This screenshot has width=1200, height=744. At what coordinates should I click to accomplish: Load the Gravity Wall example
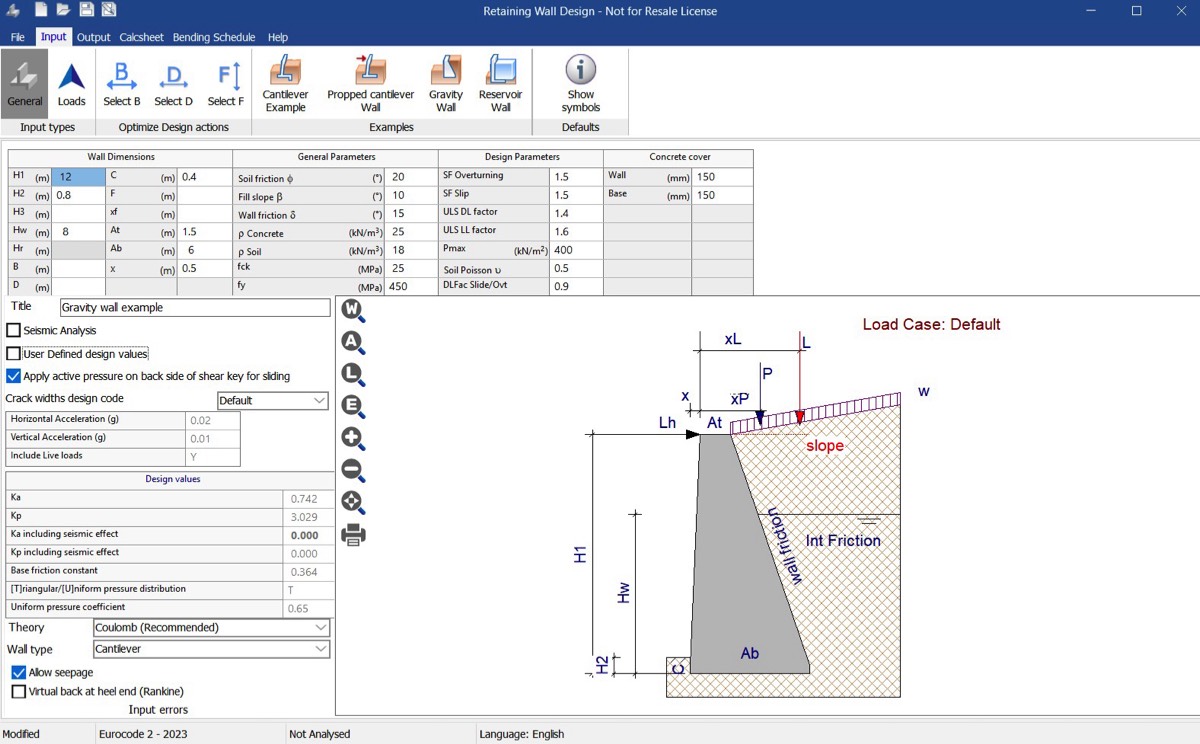click(446, 84)
